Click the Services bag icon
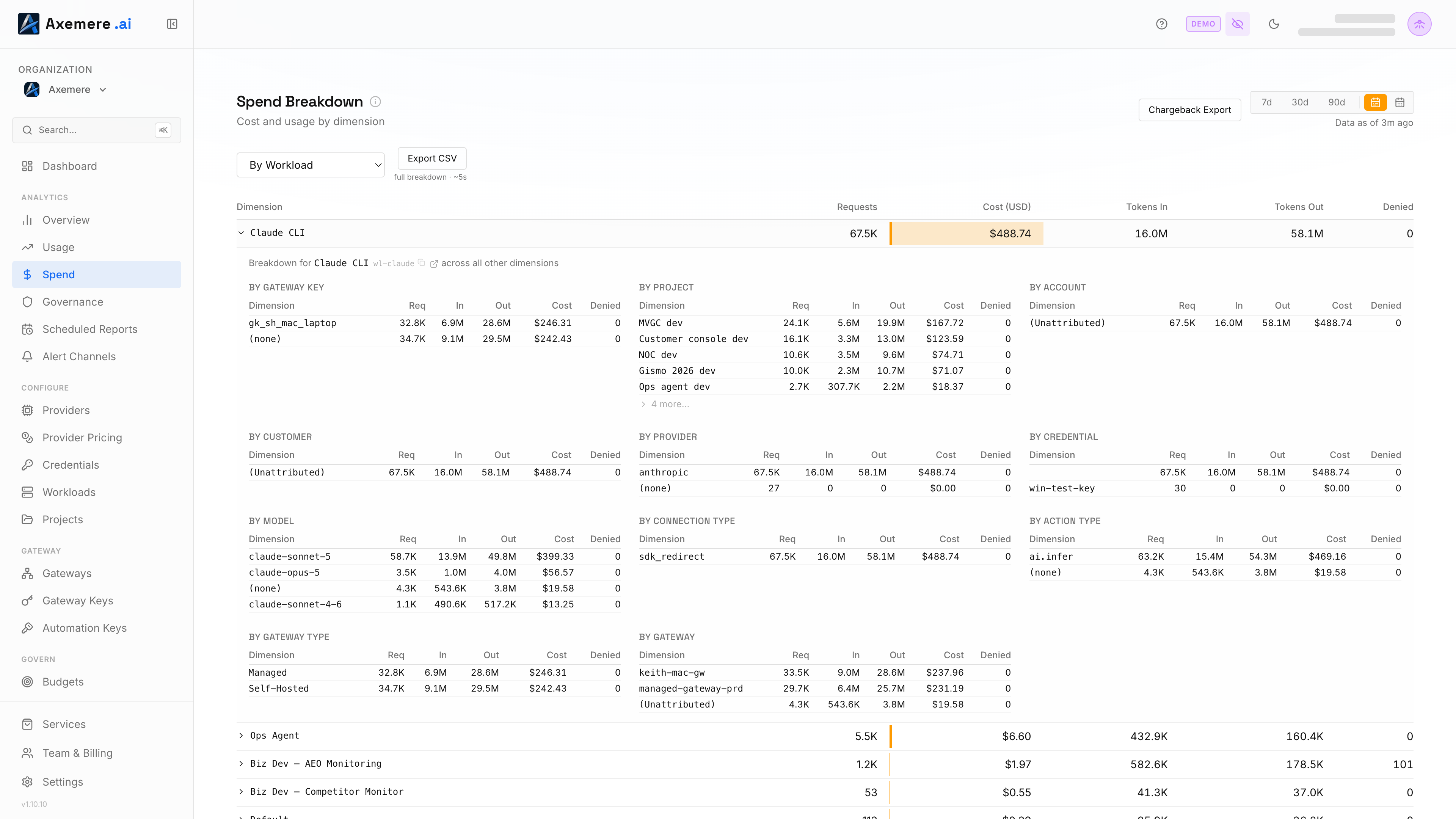This screenshot has width=1456, height=819. click(27, 724)
